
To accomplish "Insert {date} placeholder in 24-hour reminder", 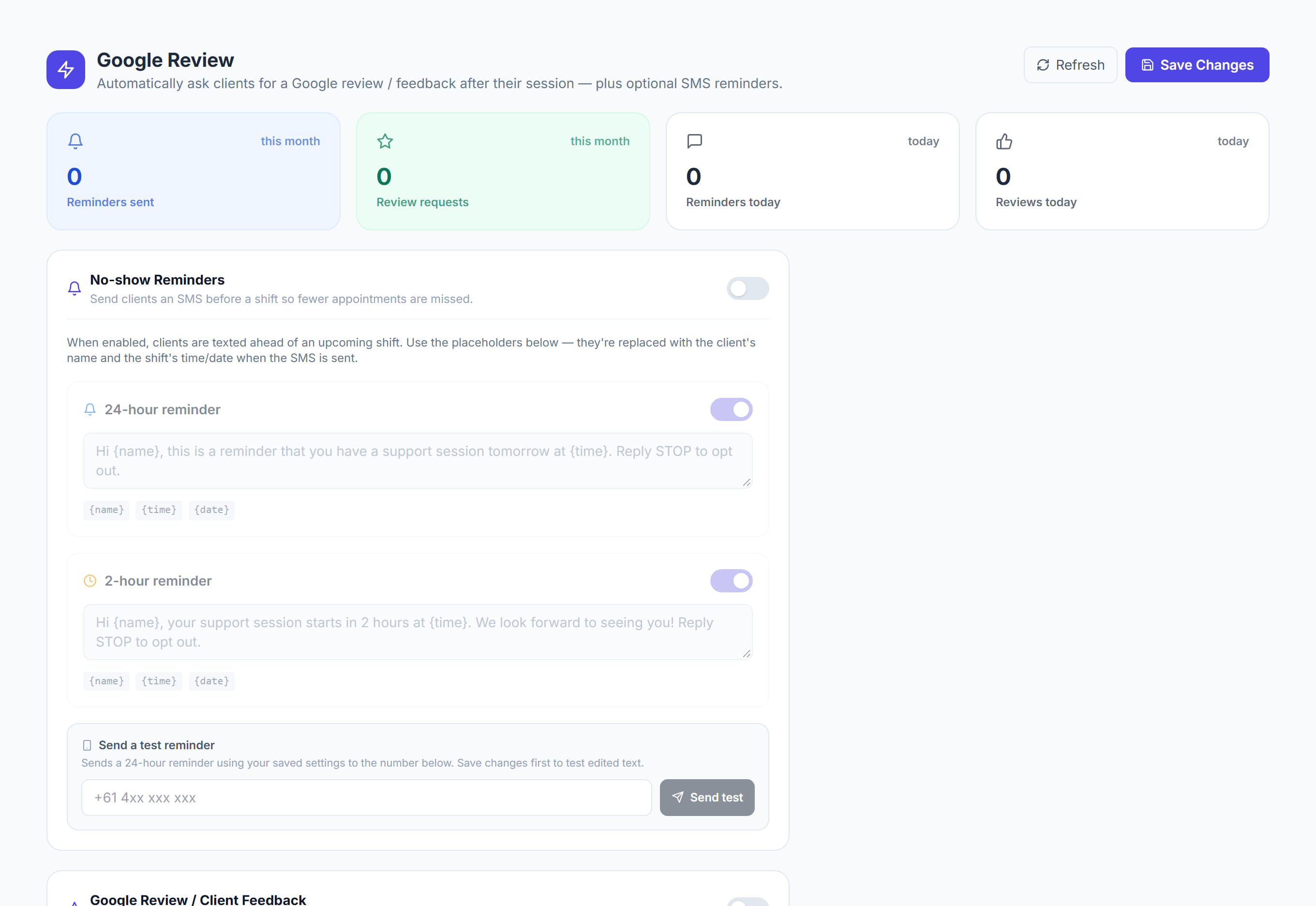I will coord(211,510).
